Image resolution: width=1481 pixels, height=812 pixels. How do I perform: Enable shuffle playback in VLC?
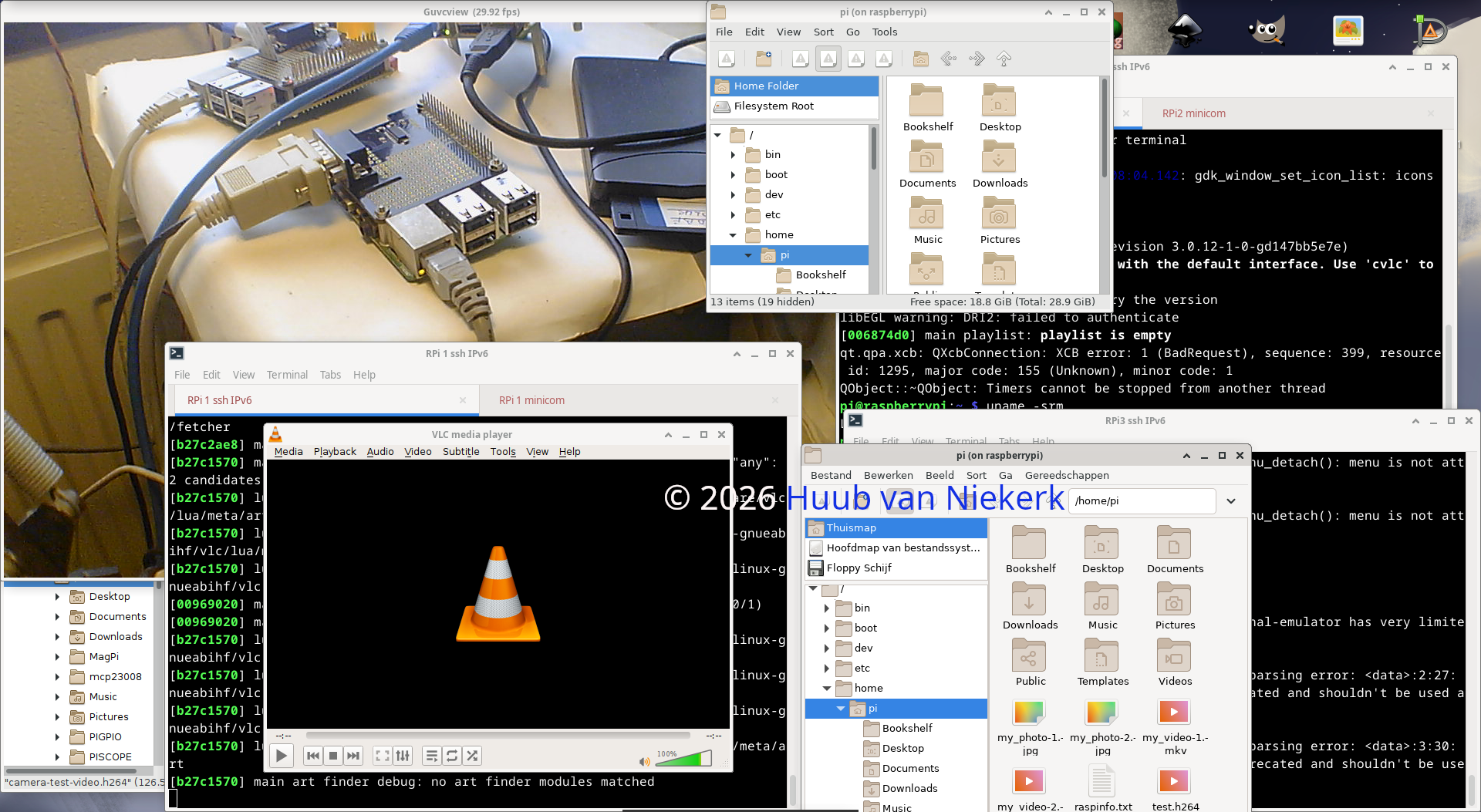tap(472, 756)
